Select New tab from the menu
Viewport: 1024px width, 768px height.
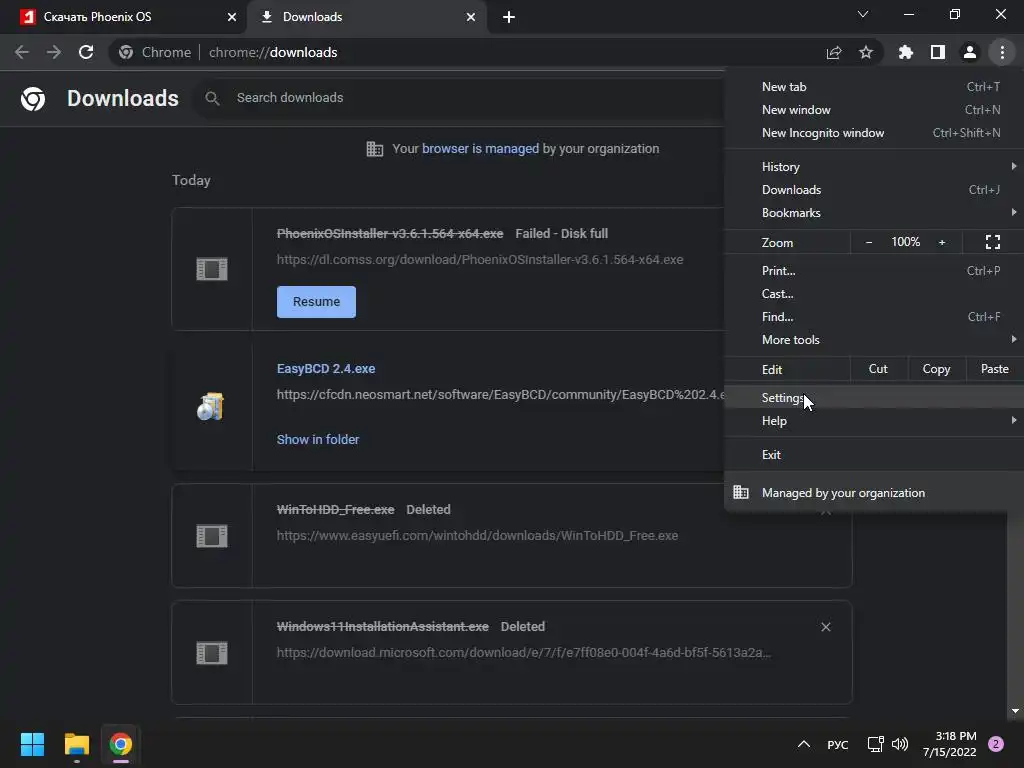point(874,87)
